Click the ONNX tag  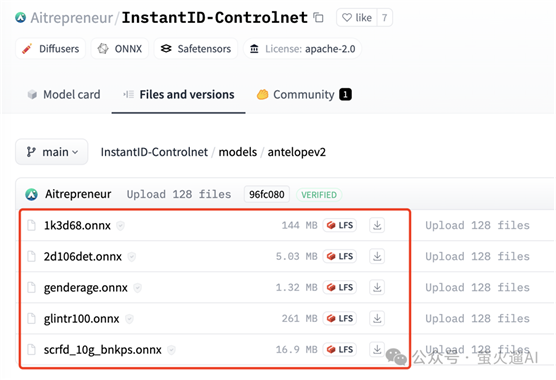(120, 49)
